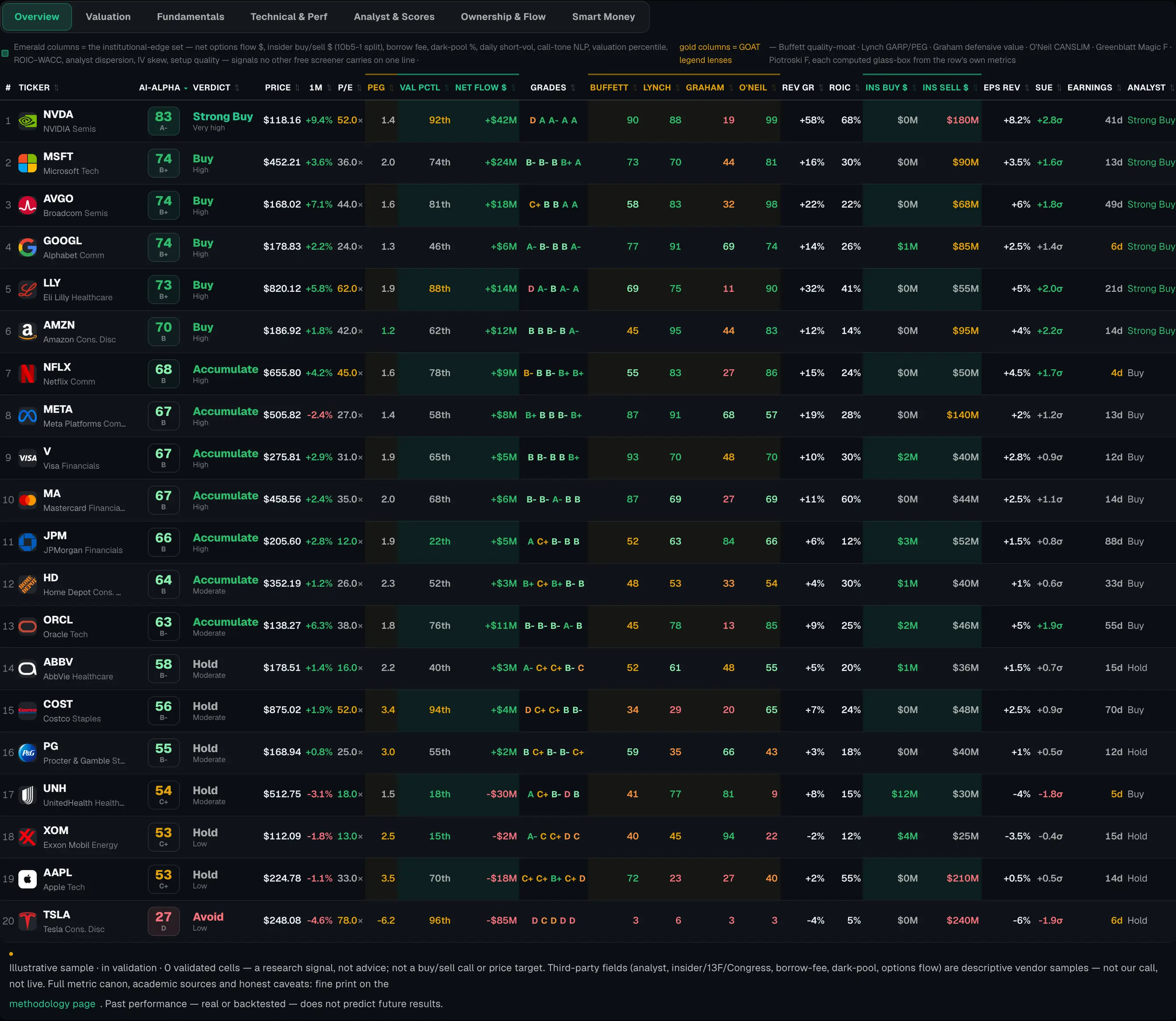Click NVDA's Strong Buy verdict
Image resolution: width=1176 pixels, height=1021 pixels.
(223, 116)
